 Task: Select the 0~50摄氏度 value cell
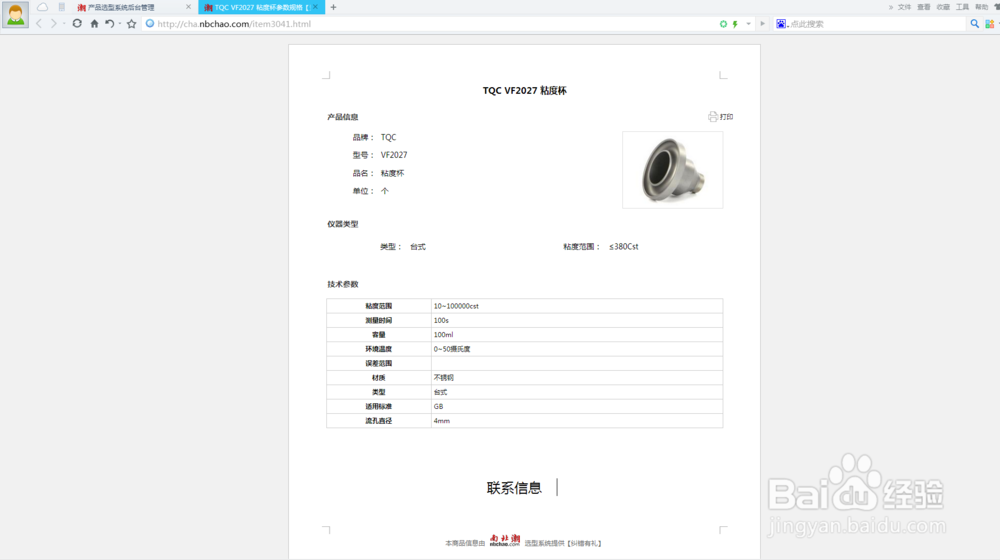pyautogui.click(x=577, y=349)
